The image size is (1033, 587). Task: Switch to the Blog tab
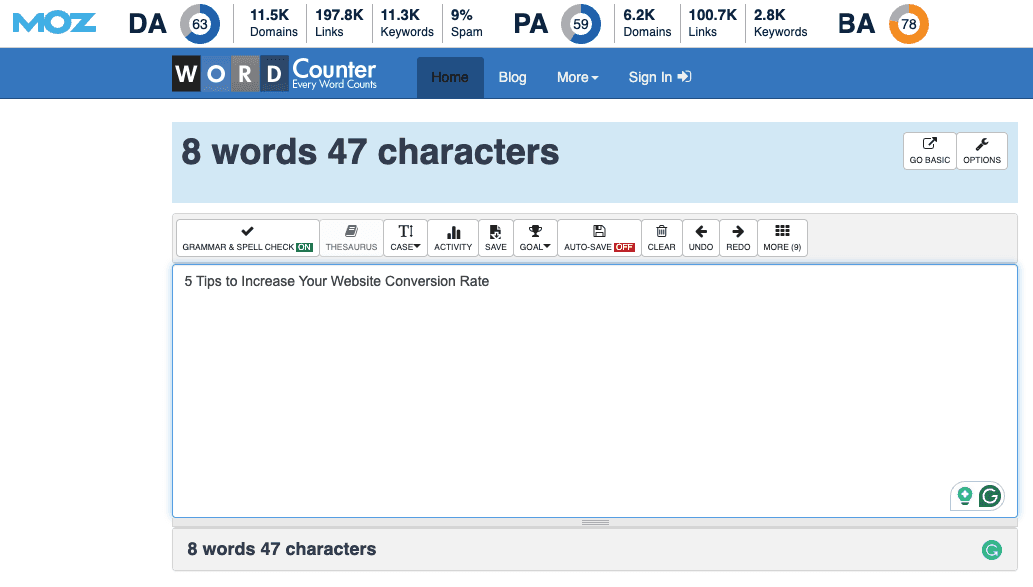point(512,77)
